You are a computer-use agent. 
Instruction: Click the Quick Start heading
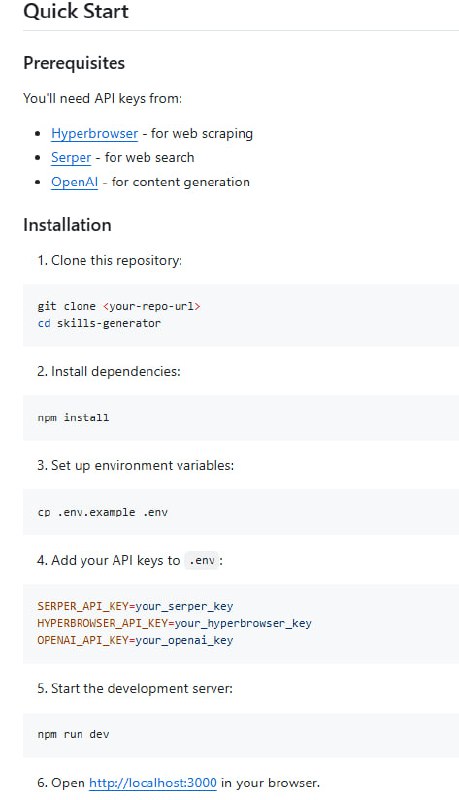[76, 11]
